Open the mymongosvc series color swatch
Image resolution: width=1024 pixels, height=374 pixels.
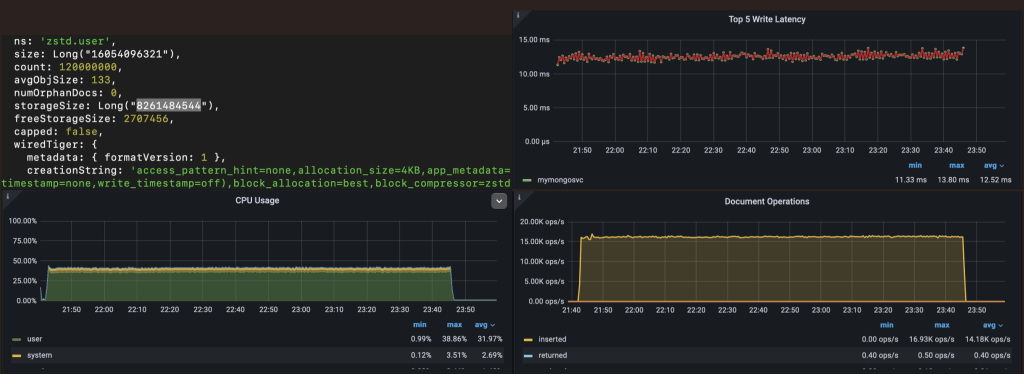coord(528,179)
